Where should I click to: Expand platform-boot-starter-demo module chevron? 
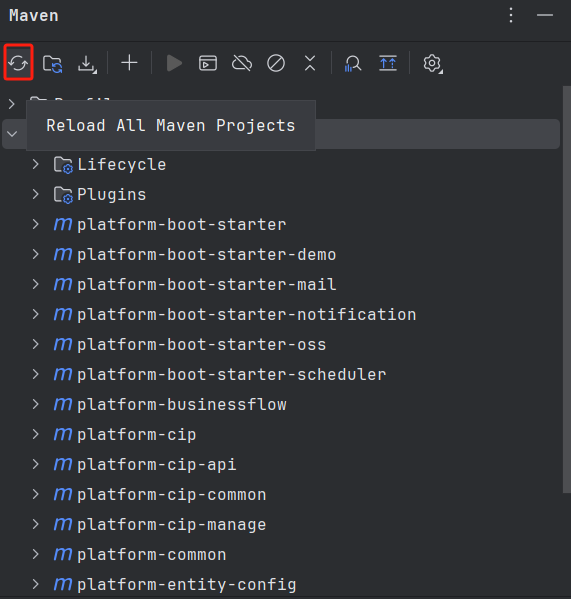pyautogui.click(x=36, y=254)
